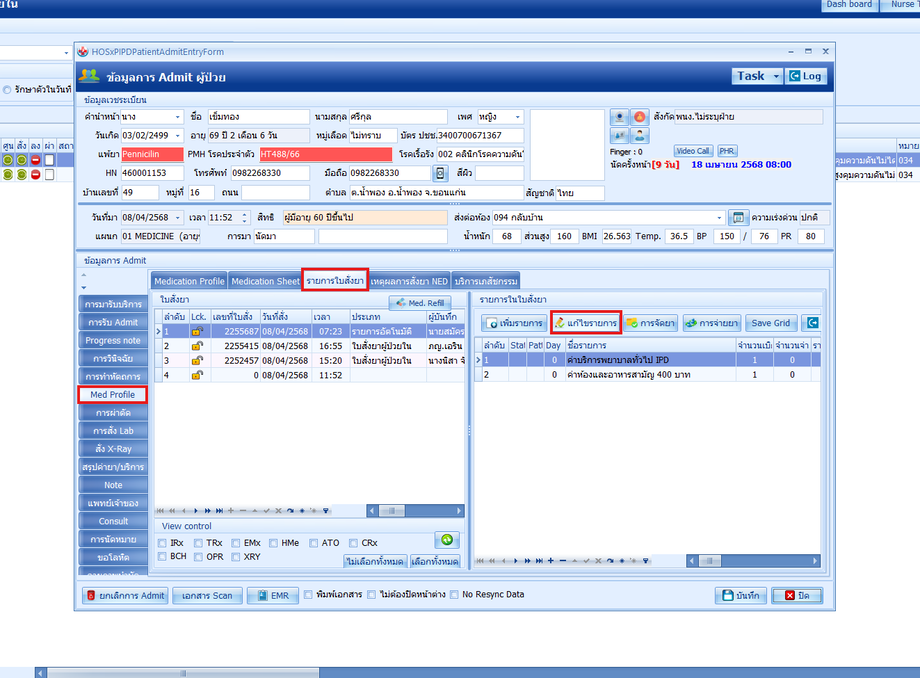This screenshot has width=920, height=678.
Task: Open the Log panel button
Action: [x=806, y=76]
